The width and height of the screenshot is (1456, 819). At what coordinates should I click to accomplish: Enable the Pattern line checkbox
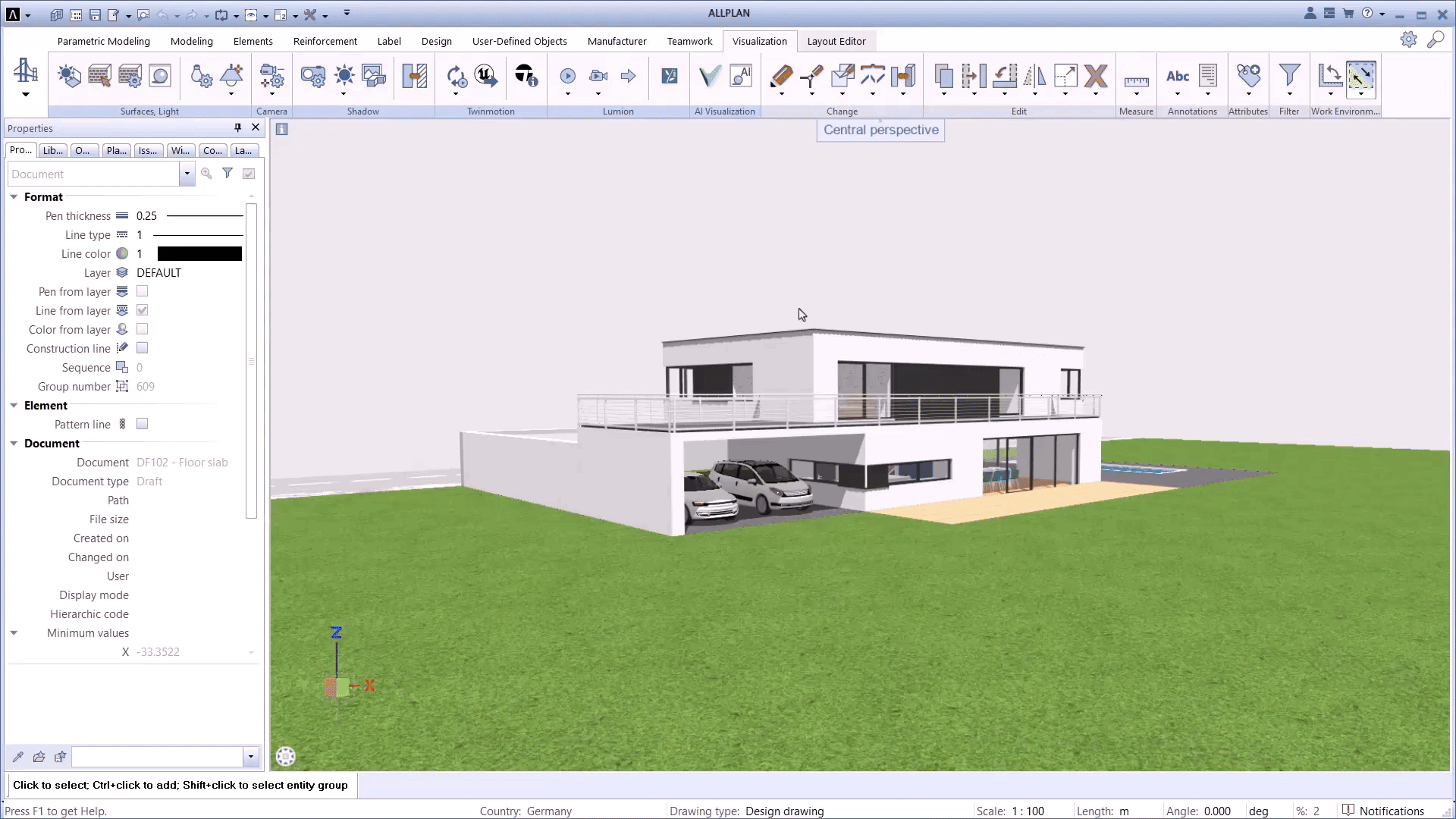point(142,424)
